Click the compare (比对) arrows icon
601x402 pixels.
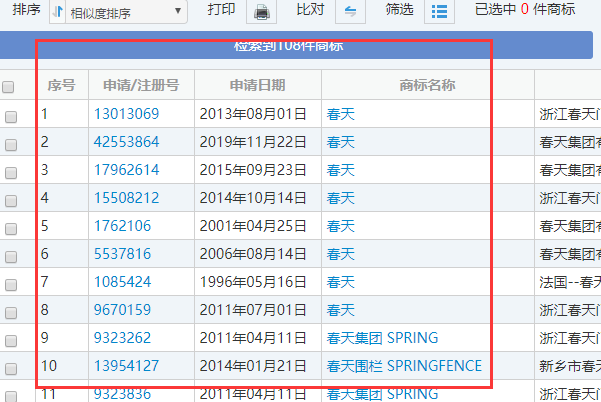pos(350,11)
